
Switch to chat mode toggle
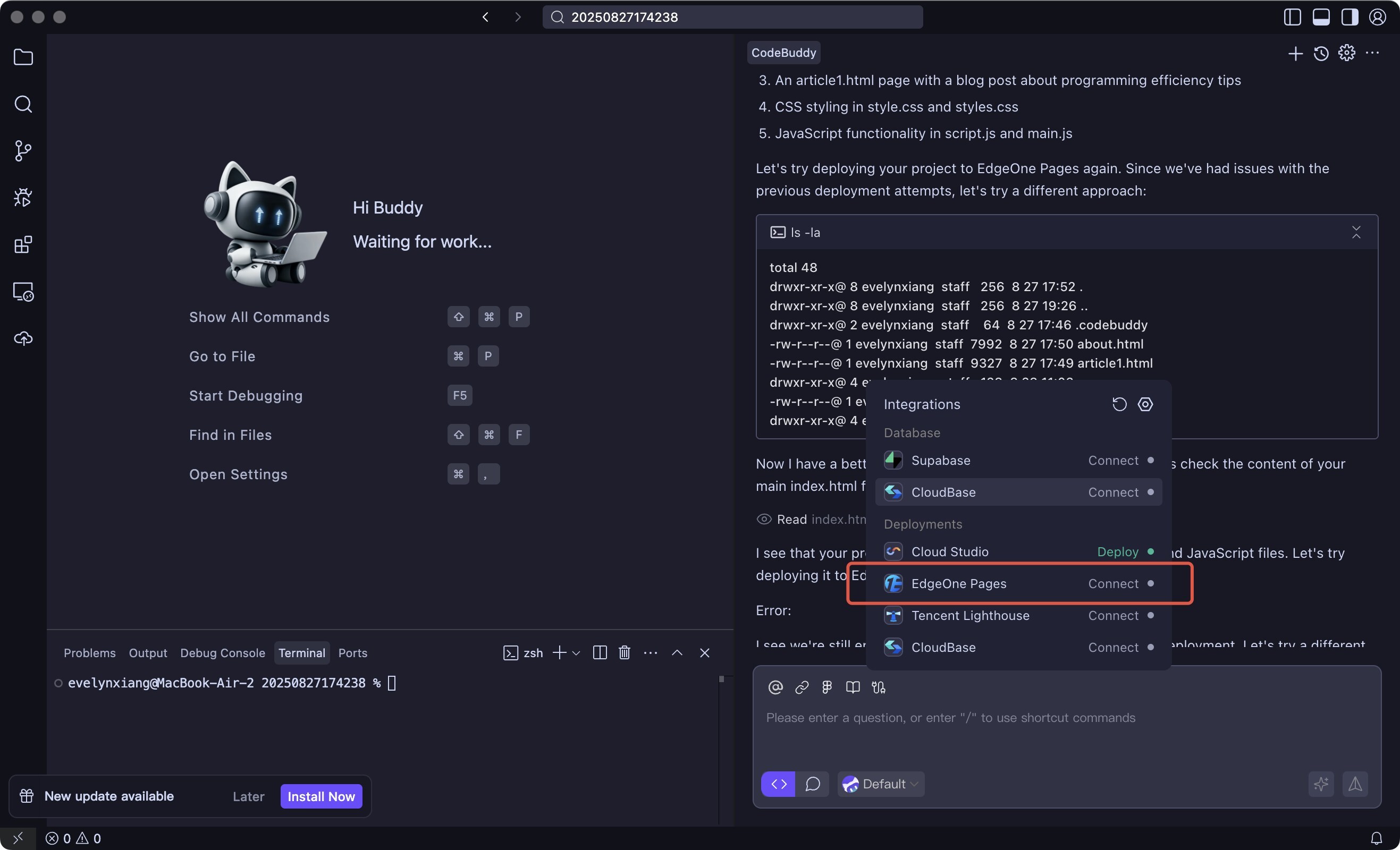click(x=813, y=784)
